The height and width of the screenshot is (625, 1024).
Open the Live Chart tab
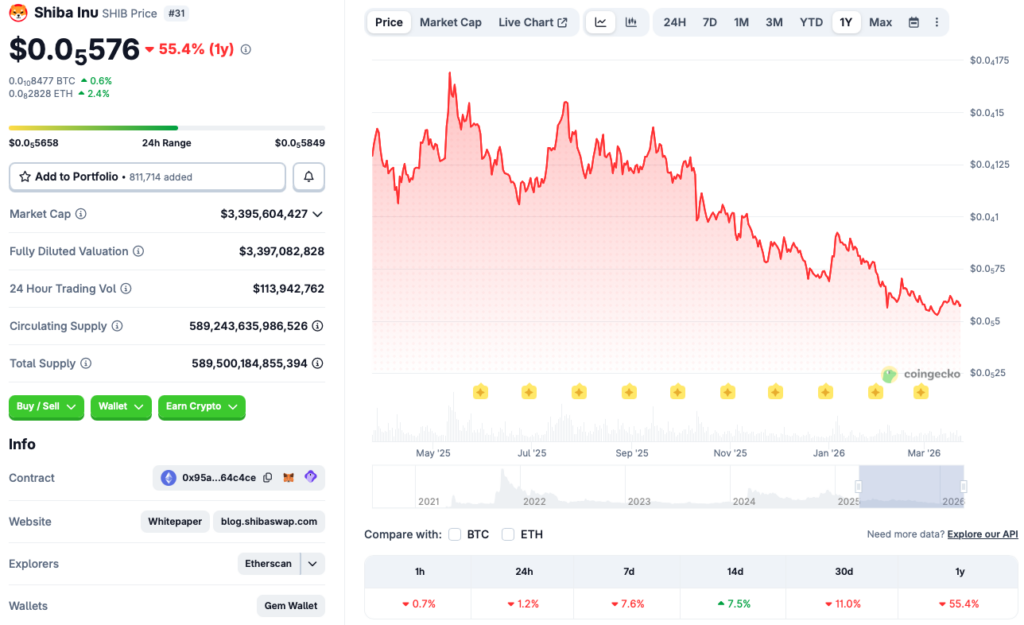tap(532, 22)
